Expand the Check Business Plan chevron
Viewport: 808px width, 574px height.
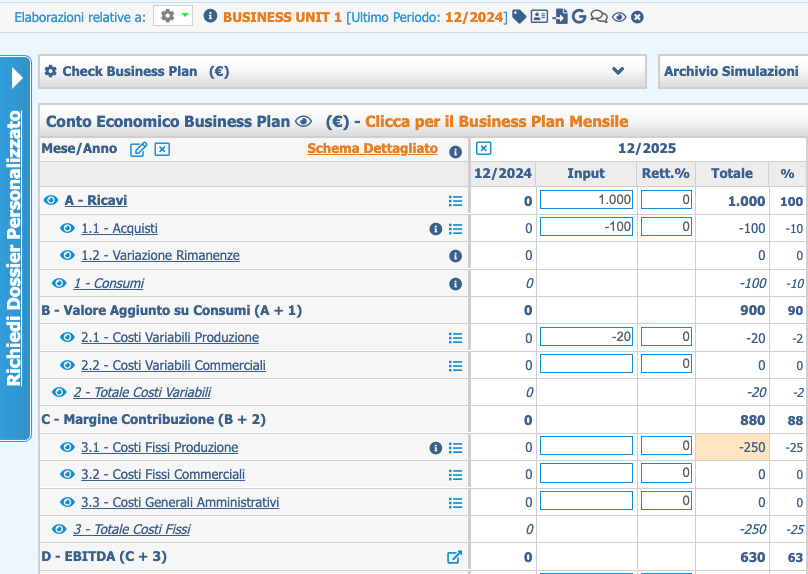[x=618, y=71]
